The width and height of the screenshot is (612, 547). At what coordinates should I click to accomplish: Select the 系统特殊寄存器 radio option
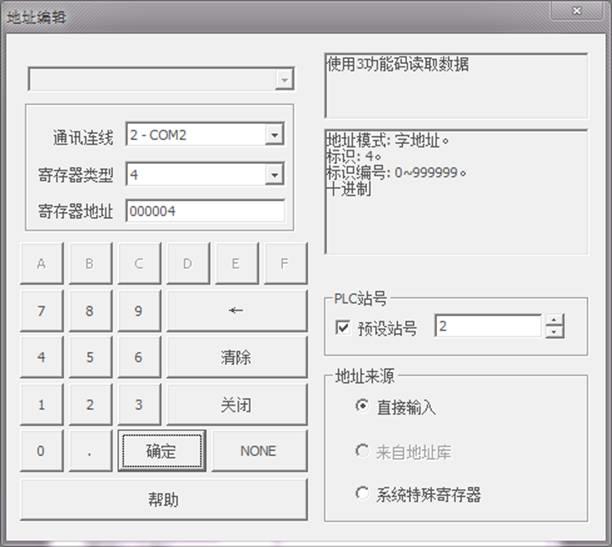point(362,493)
